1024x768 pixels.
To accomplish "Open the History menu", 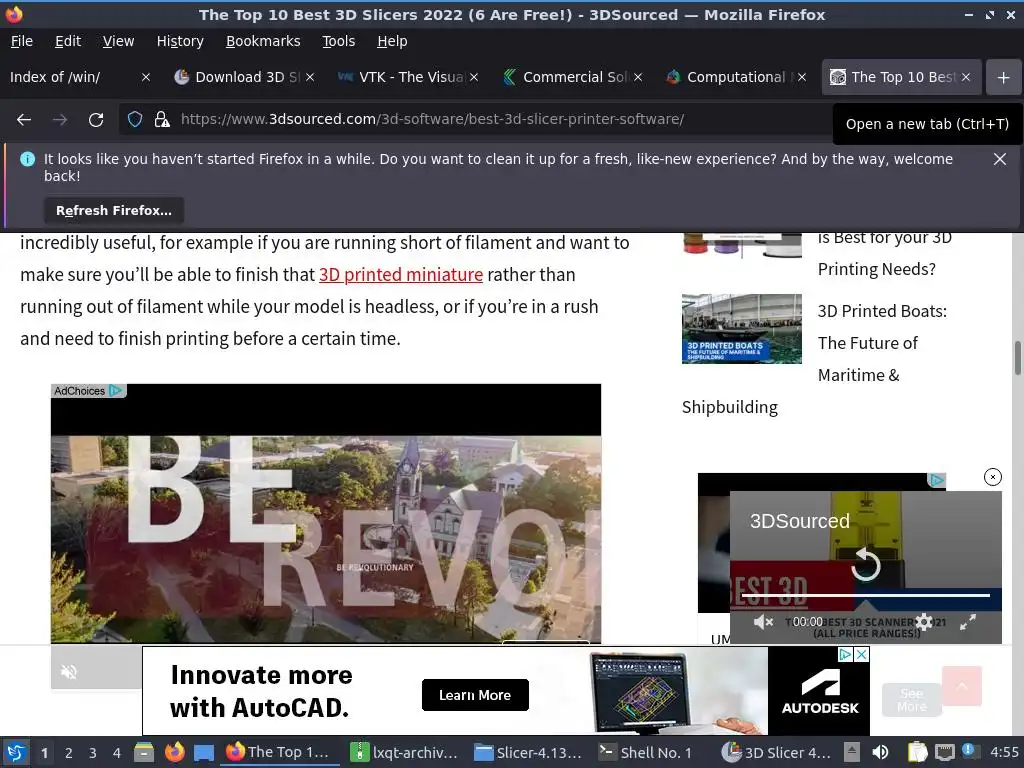I will [180, 41].
